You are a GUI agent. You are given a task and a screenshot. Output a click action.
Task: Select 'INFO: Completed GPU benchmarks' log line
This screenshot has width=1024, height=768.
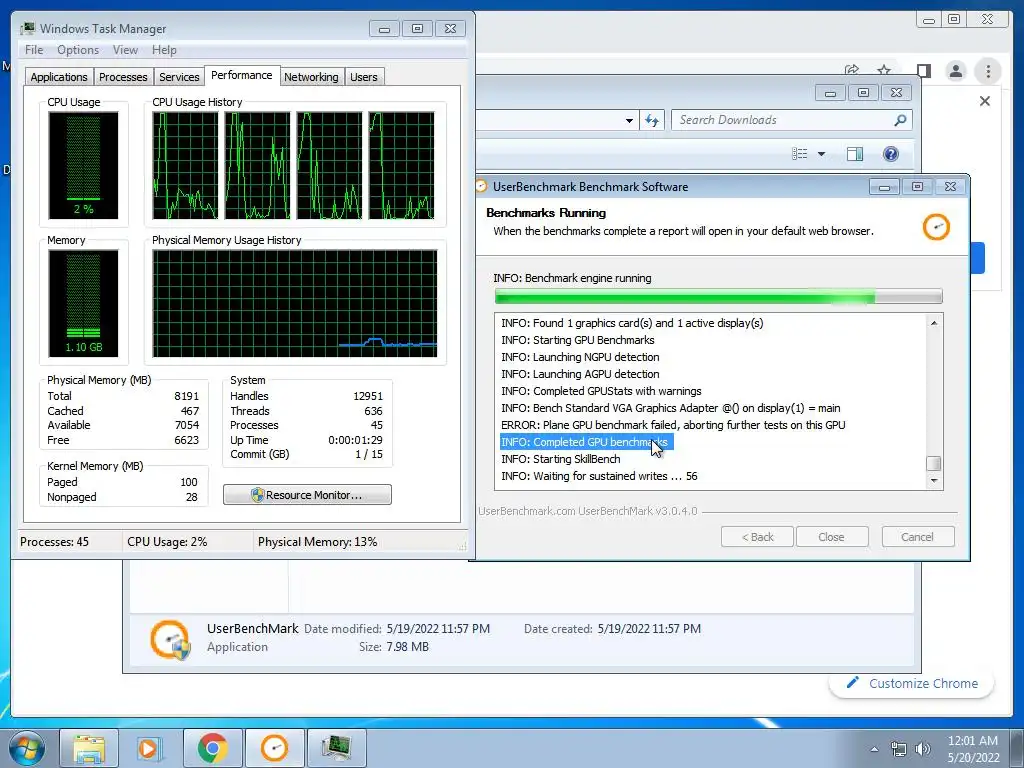pyautogui.click(x=586, y=442)
